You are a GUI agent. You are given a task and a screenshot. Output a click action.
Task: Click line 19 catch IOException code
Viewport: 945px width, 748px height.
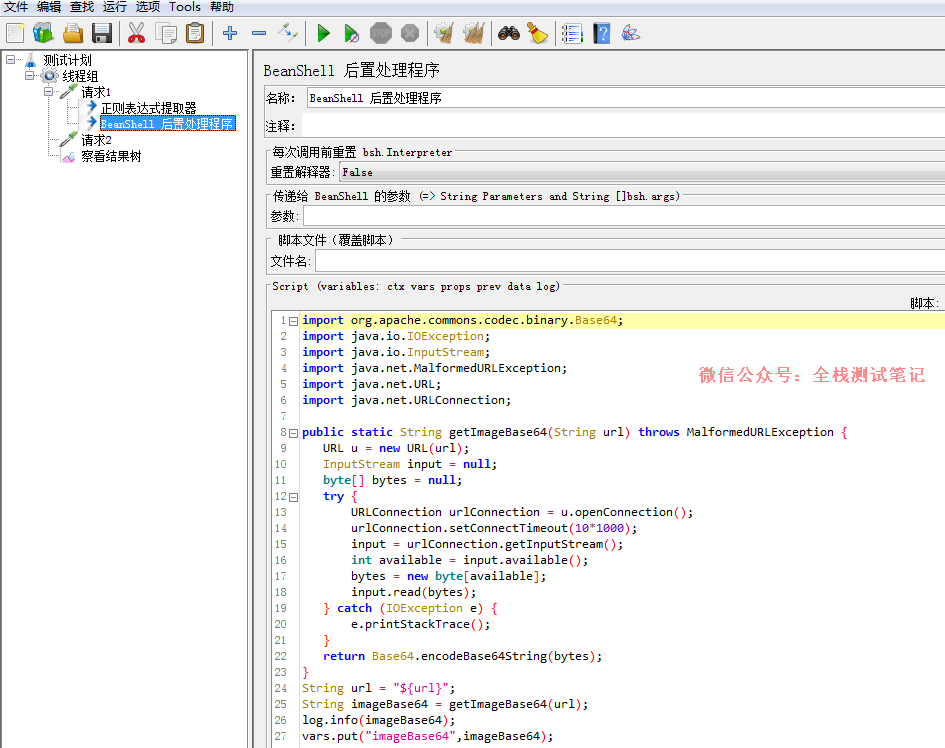click(x=410, y=609)
